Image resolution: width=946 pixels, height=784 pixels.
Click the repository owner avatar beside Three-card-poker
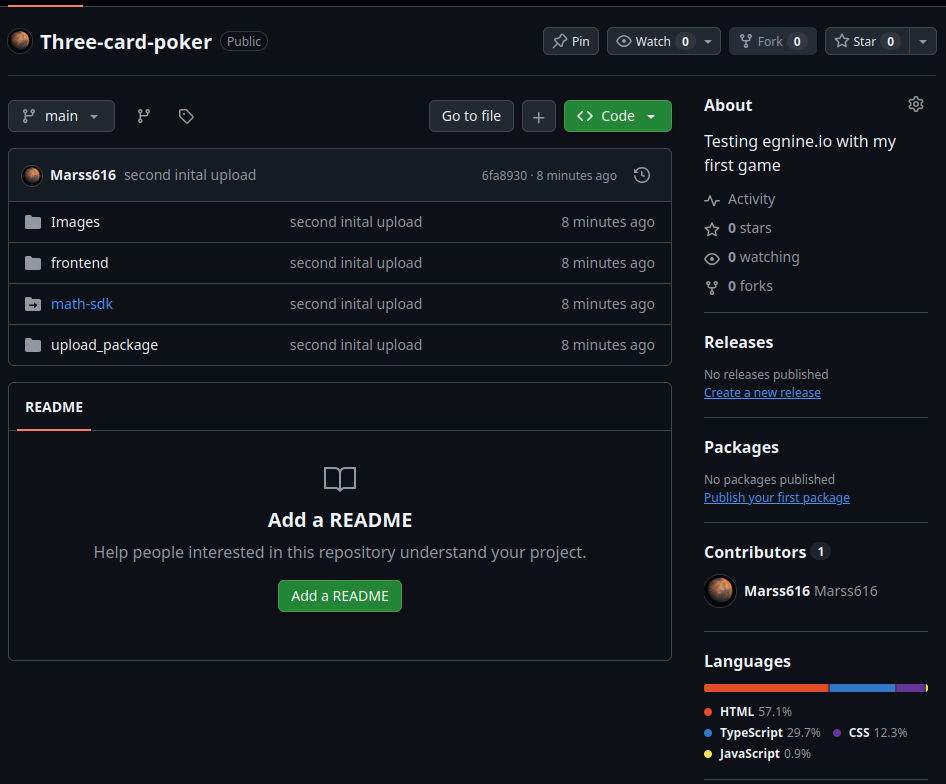tap(20, 41)
